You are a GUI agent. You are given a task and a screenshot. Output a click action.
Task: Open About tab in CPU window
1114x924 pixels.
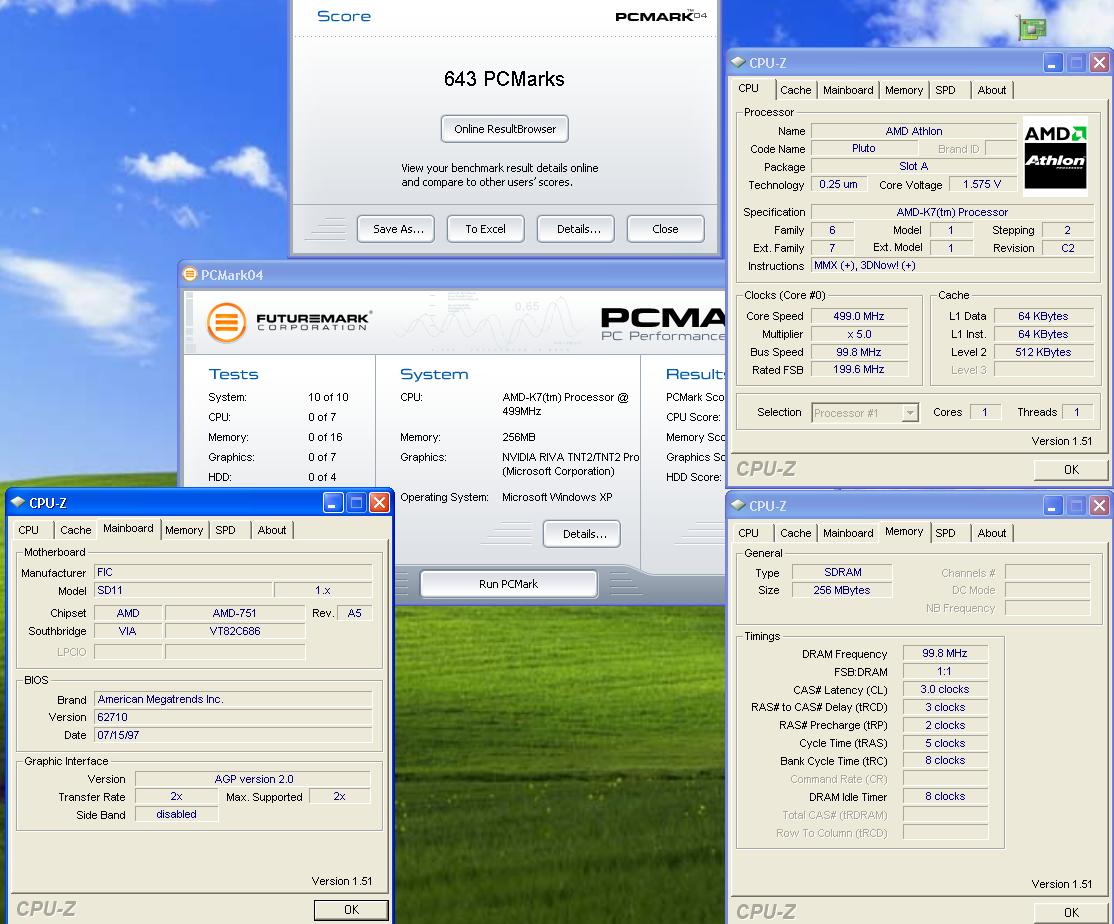tap(991, 90)
